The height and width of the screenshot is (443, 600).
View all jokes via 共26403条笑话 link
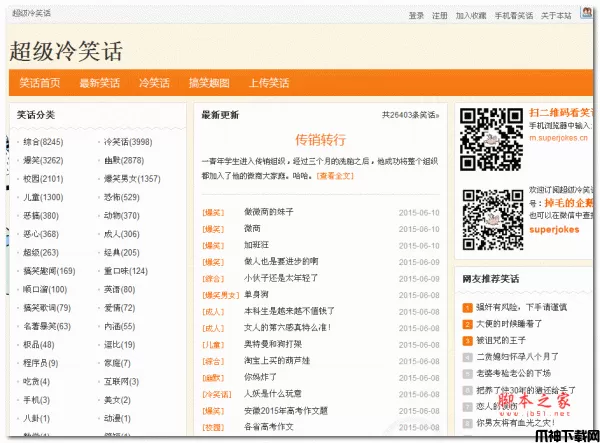click(x=409, y=115)
